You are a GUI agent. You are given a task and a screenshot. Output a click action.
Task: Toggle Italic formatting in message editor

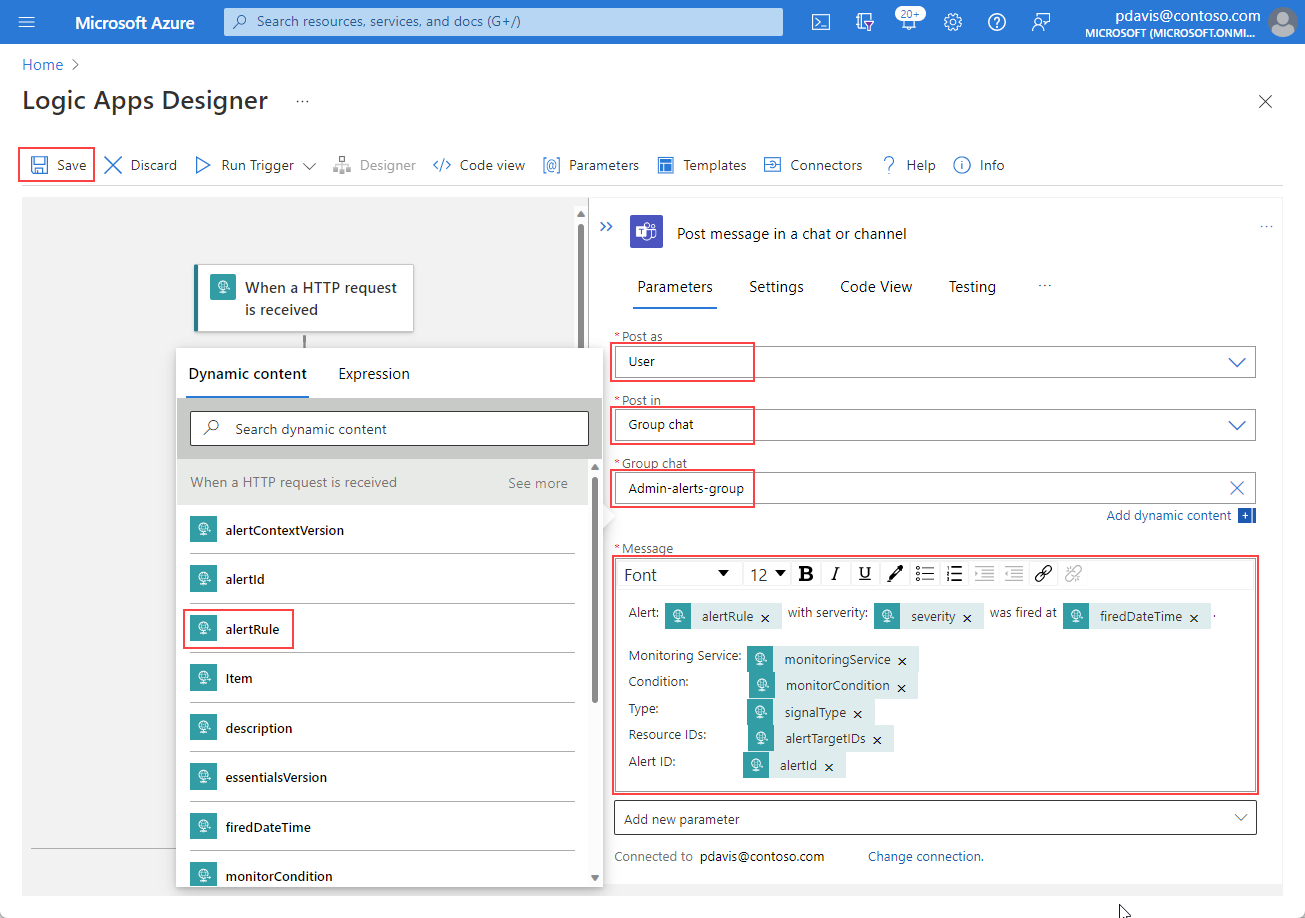(835, 574)
